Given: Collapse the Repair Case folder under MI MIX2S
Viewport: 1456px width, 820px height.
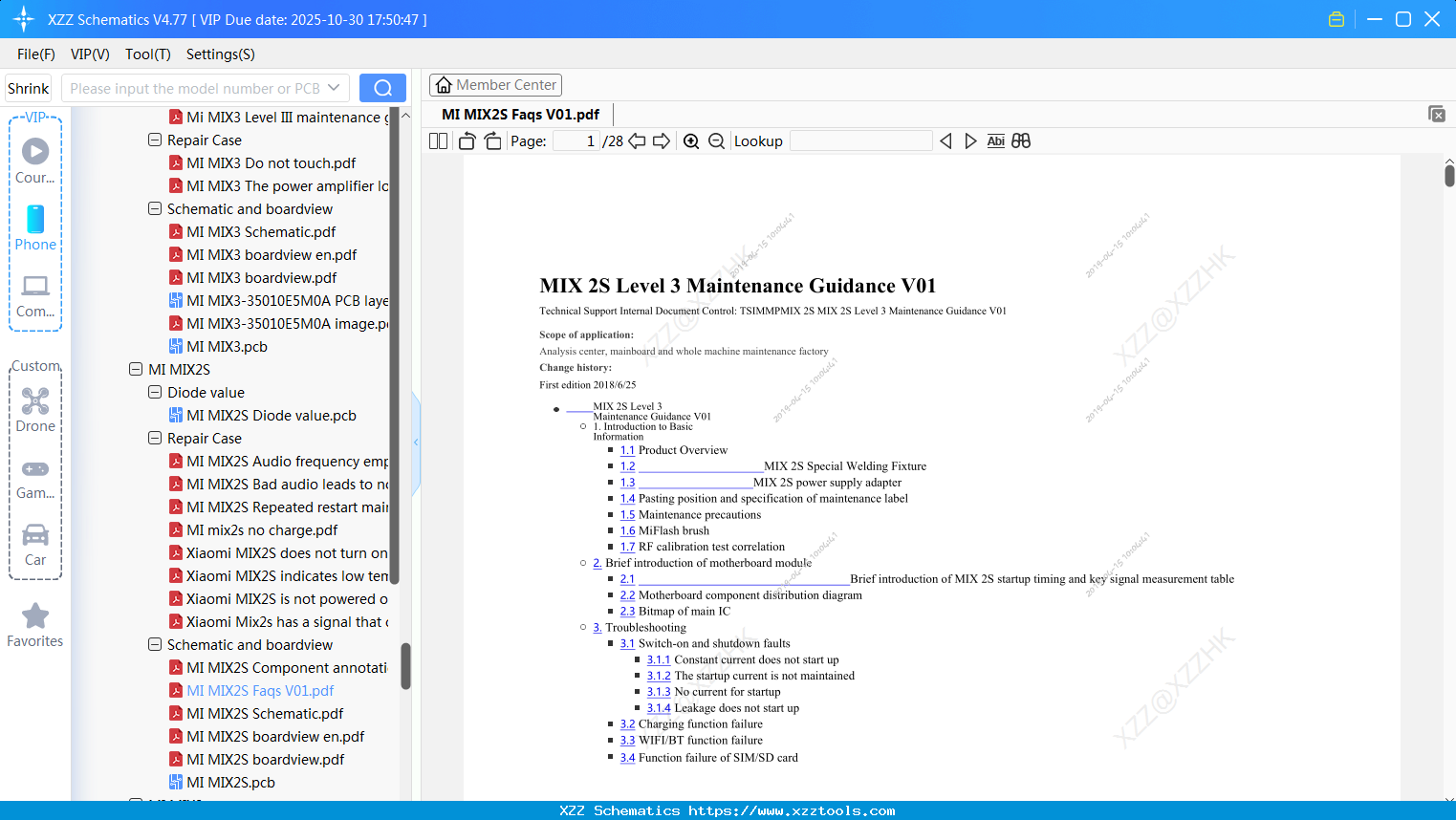Looking at the screenshot, I should tap(155, 438).
